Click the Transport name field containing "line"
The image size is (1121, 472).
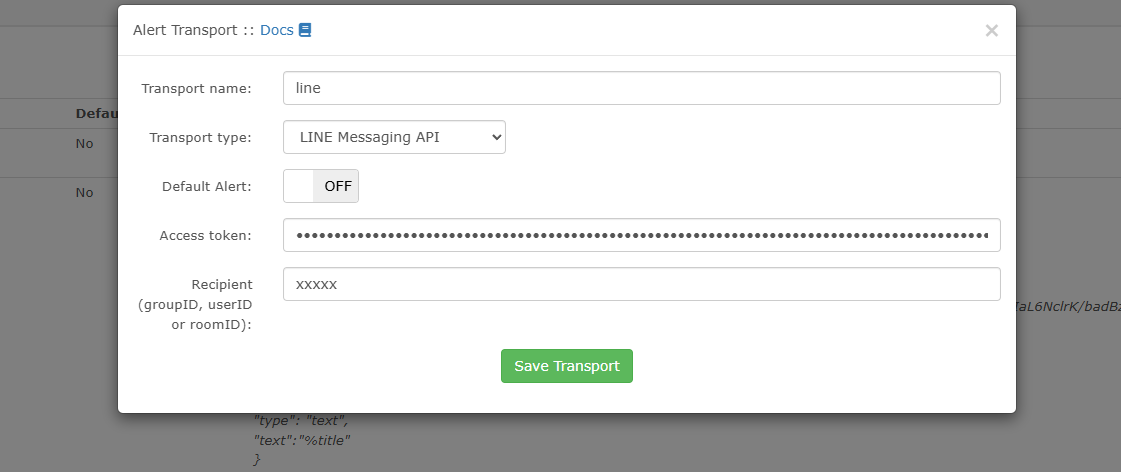coord(641,88)
